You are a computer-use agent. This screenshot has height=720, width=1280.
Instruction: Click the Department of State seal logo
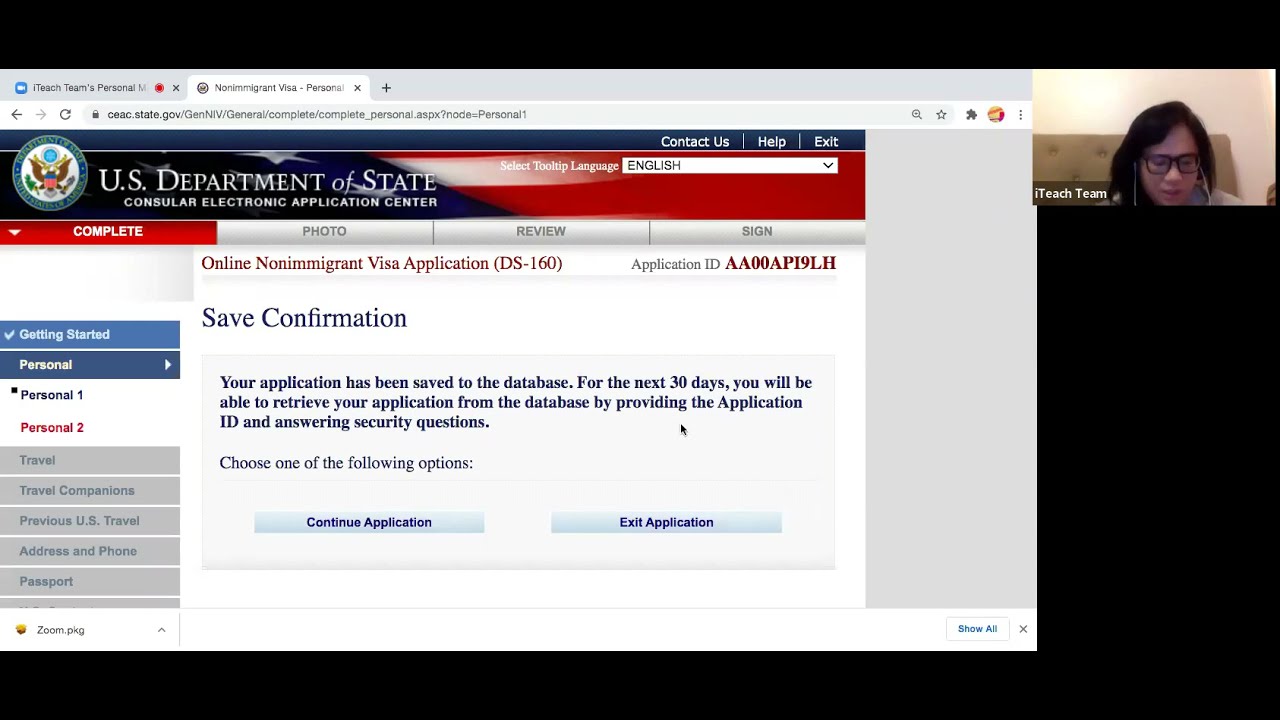click(50, 173)
